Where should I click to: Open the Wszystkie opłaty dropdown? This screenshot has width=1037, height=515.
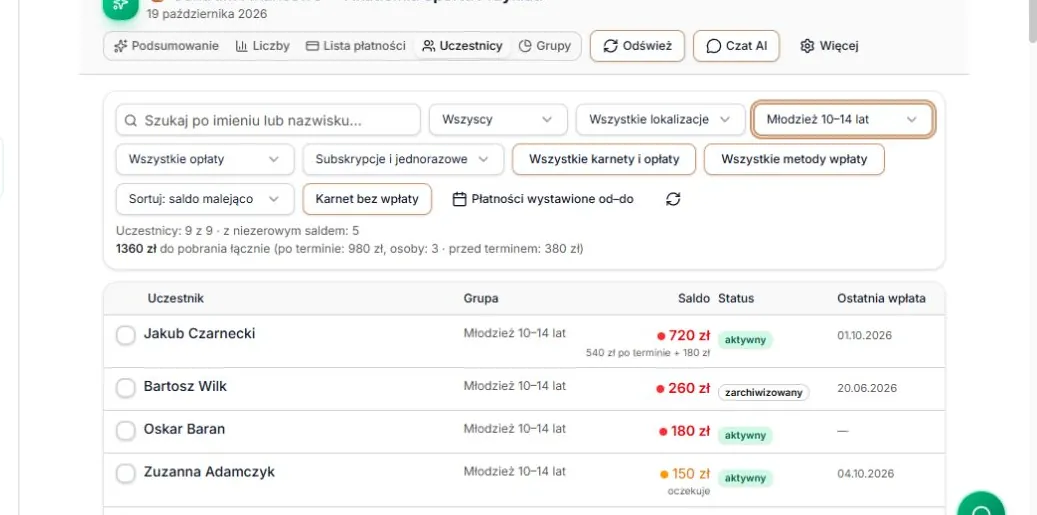pos(205,159)
